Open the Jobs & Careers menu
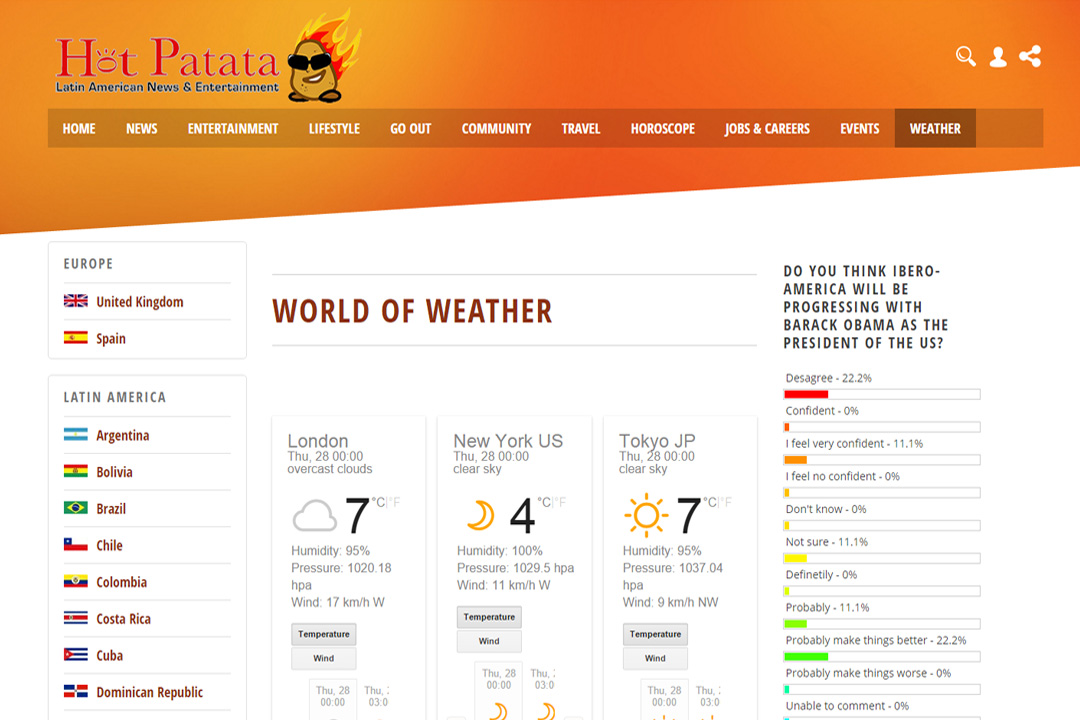The height and width of the screenshot is (720, 1080). (x=767, y=129)
